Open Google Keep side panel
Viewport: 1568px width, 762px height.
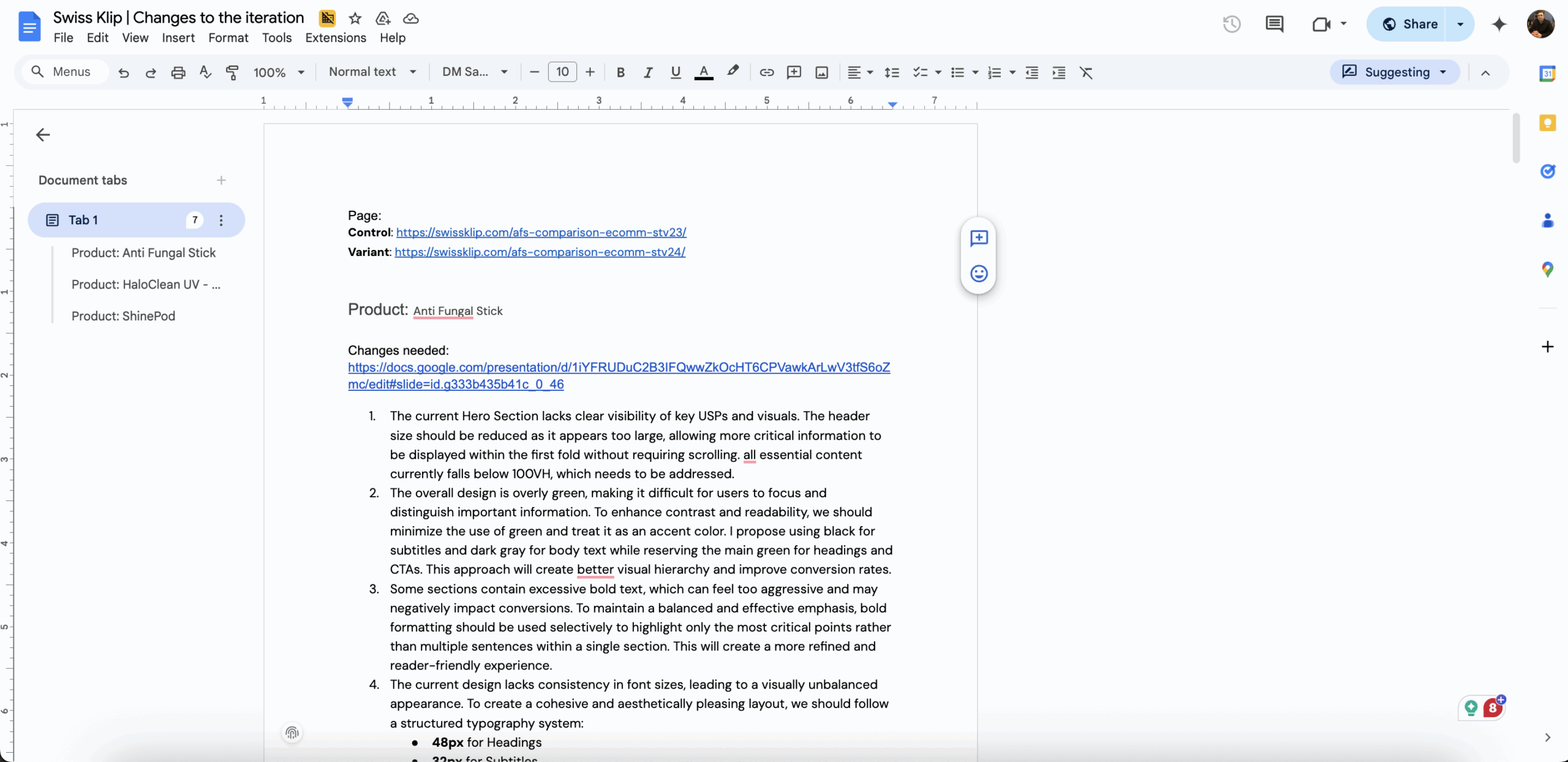(1547, 123)
